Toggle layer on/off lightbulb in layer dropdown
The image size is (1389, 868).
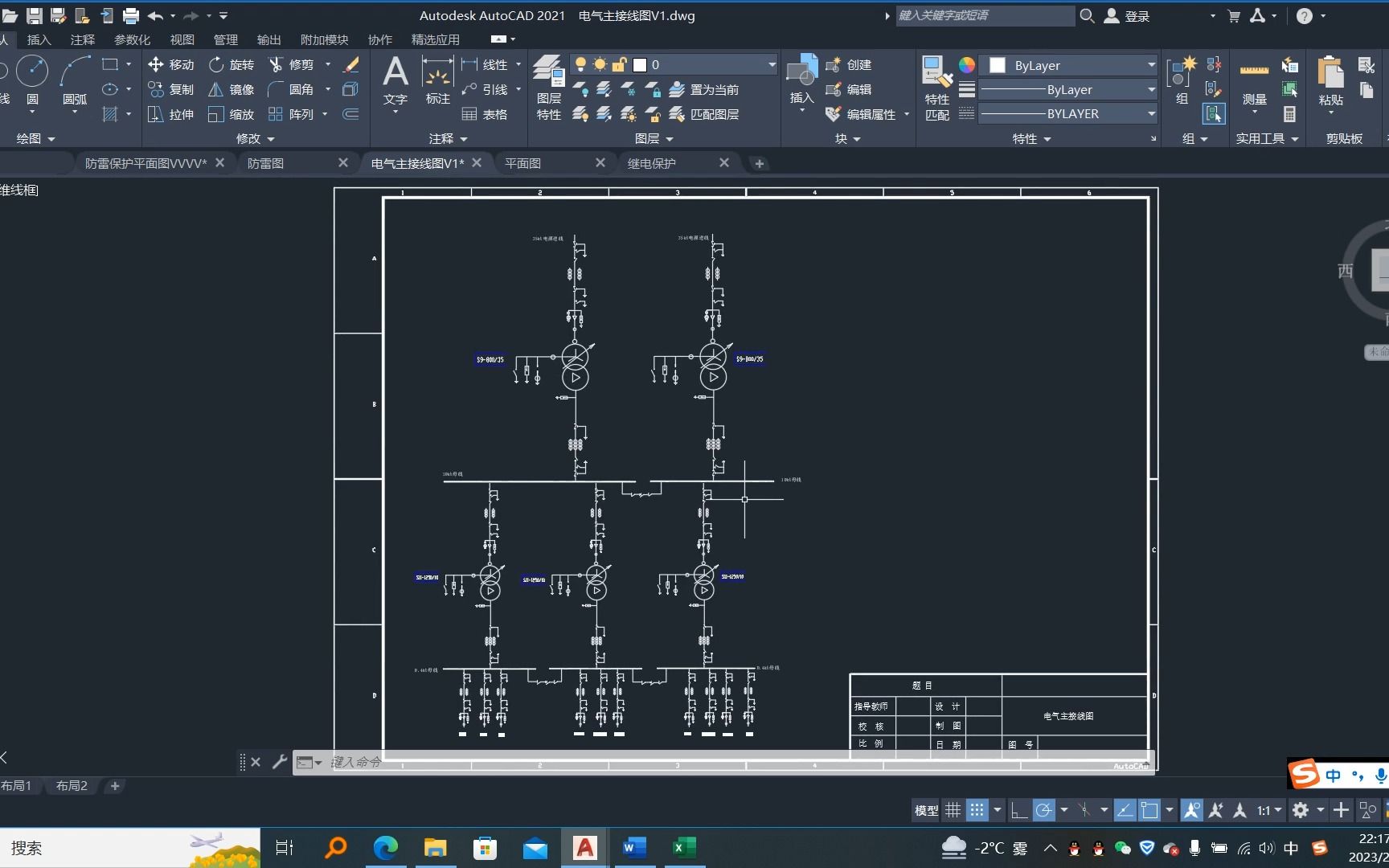pos(580,64)
